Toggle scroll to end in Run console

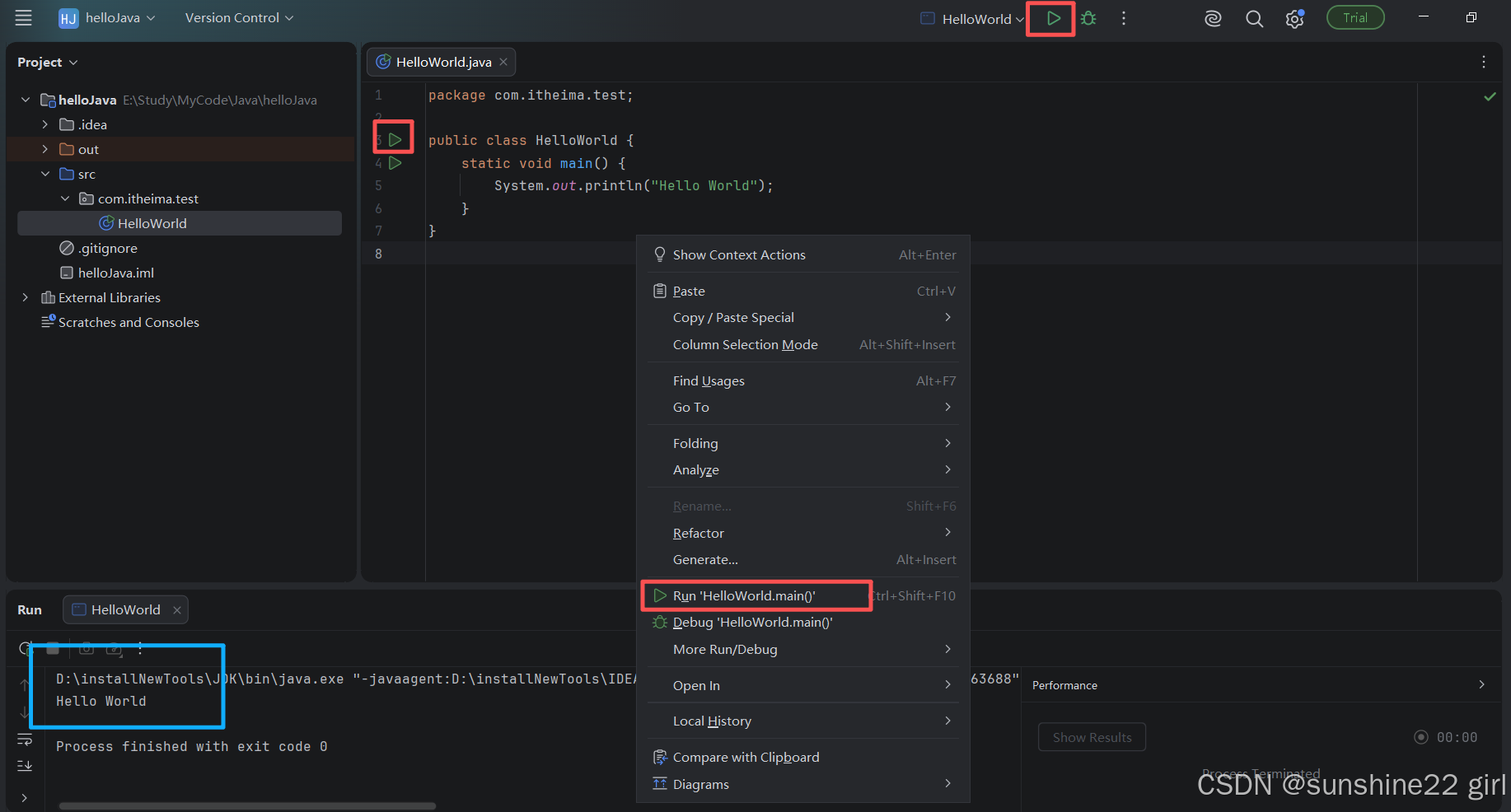coord(25,766)
